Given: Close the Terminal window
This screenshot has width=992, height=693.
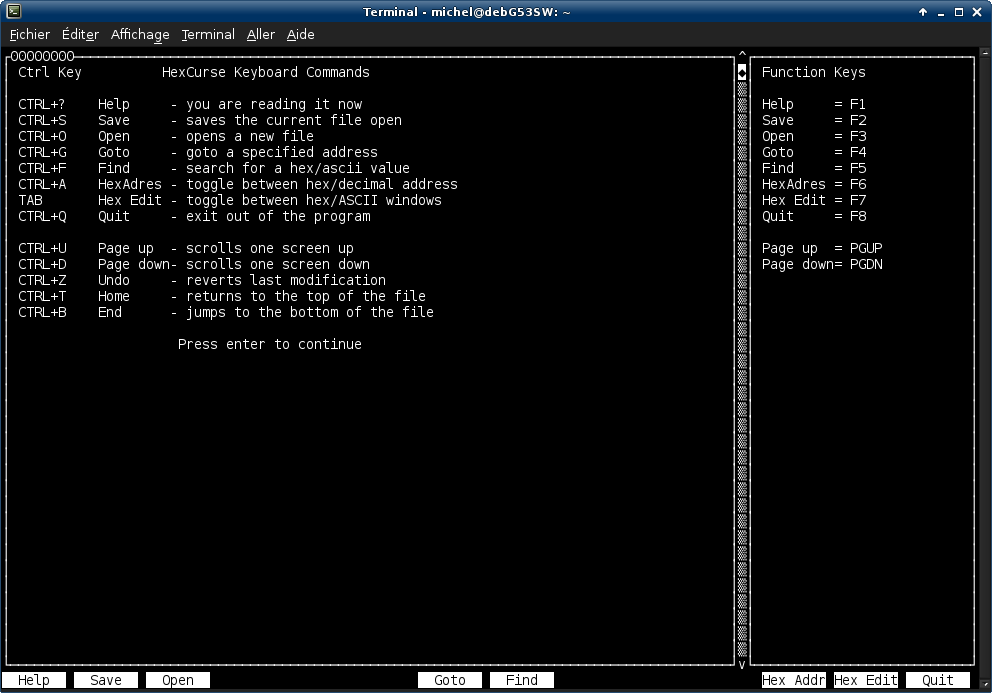Looking at the screenshot, I should coord(977,12).
